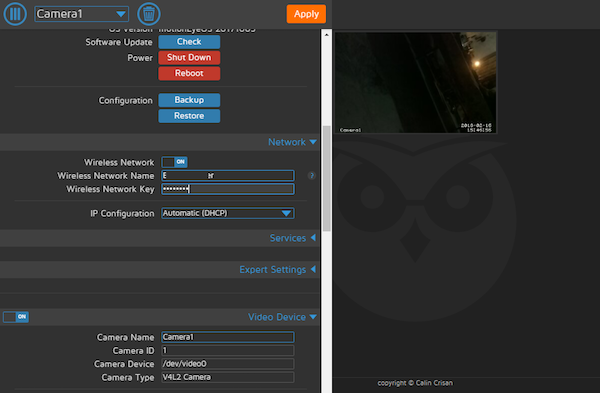Image resolution: width=600 pixels, height=393 pixels.
Task: Expand the Services section
Action: 293,238
